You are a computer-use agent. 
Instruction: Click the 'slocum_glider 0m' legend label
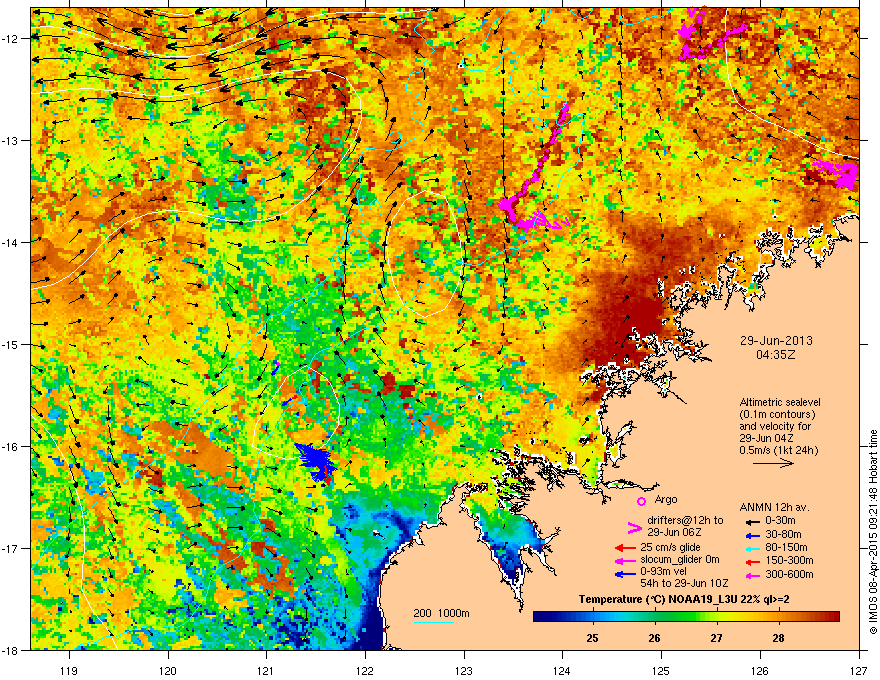pos(680,560)
